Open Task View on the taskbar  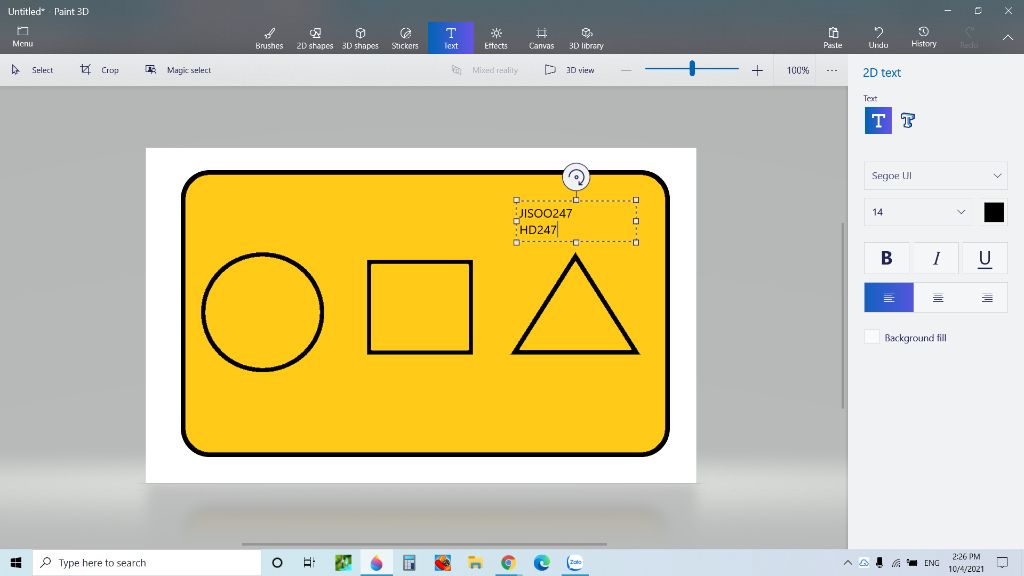click(309, 562)
